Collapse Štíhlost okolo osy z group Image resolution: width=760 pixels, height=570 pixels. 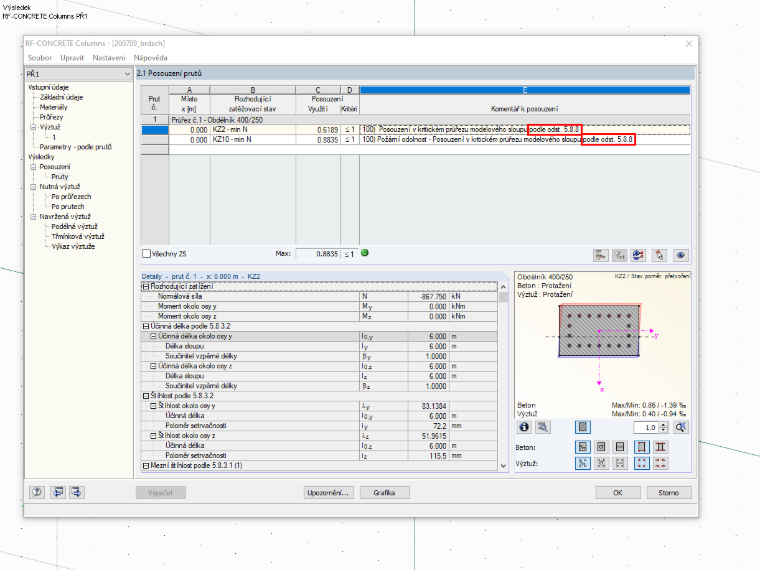[x=153, y=435]
